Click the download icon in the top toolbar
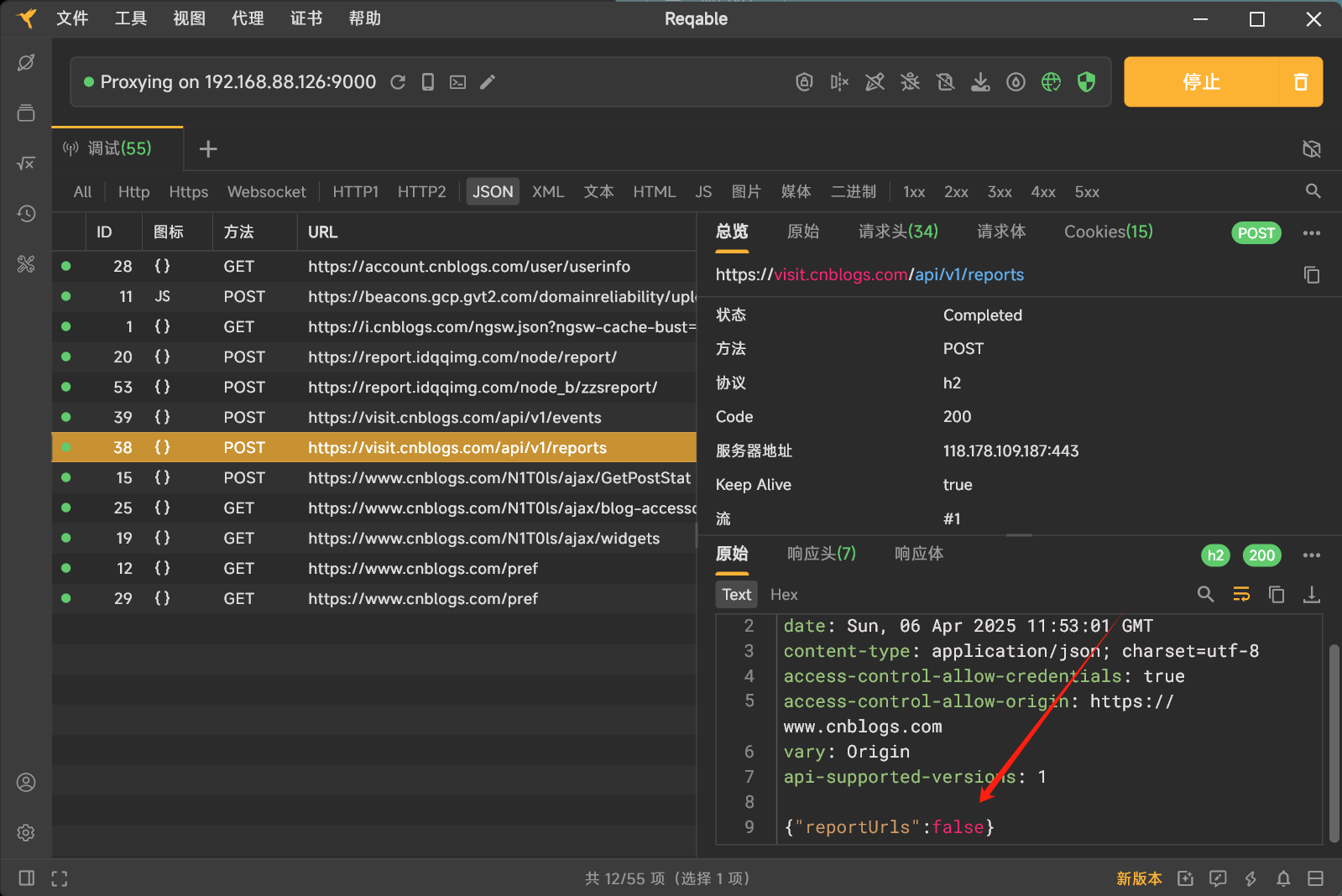The image size is (1342, 896). pyautogui.click(x=980, y=82)
